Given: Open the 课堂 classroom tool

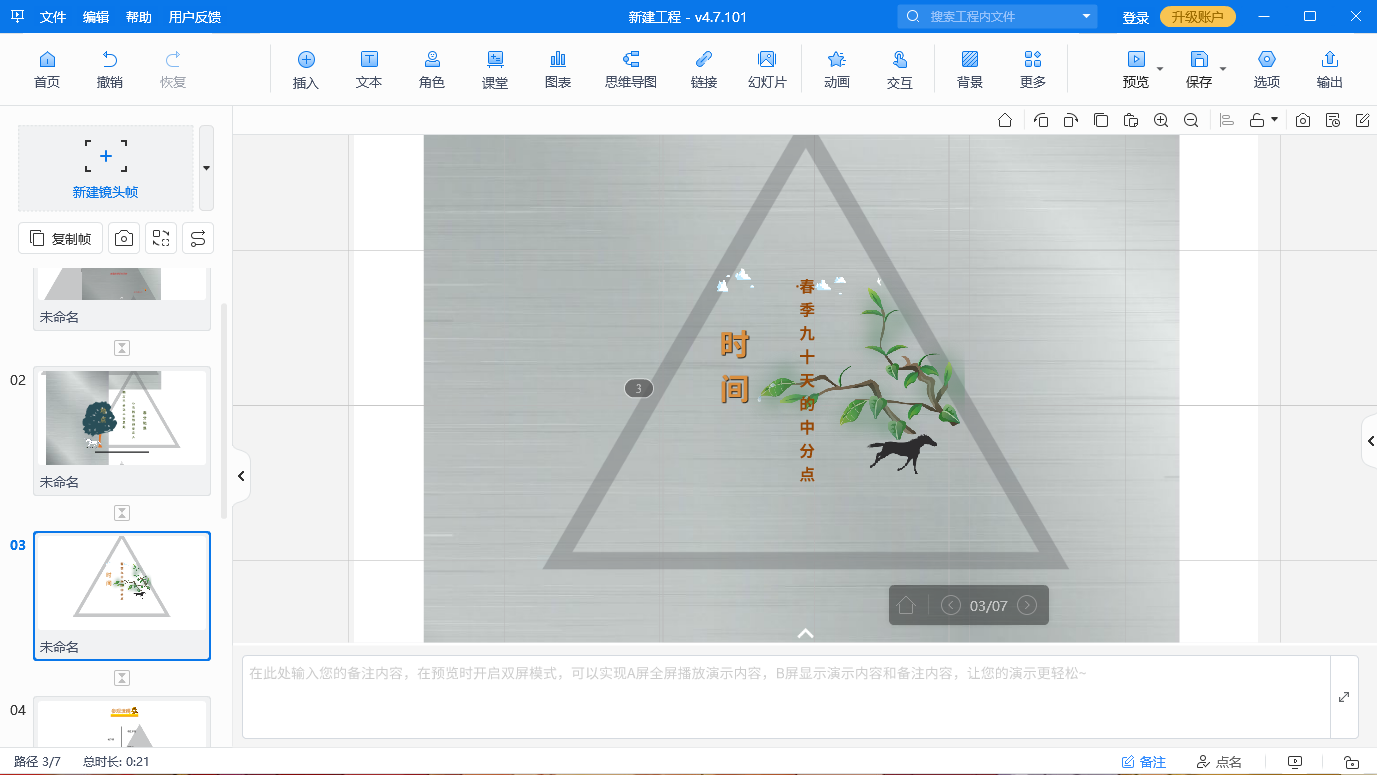Looking at the screenshot, I should (x=495, y=69).
